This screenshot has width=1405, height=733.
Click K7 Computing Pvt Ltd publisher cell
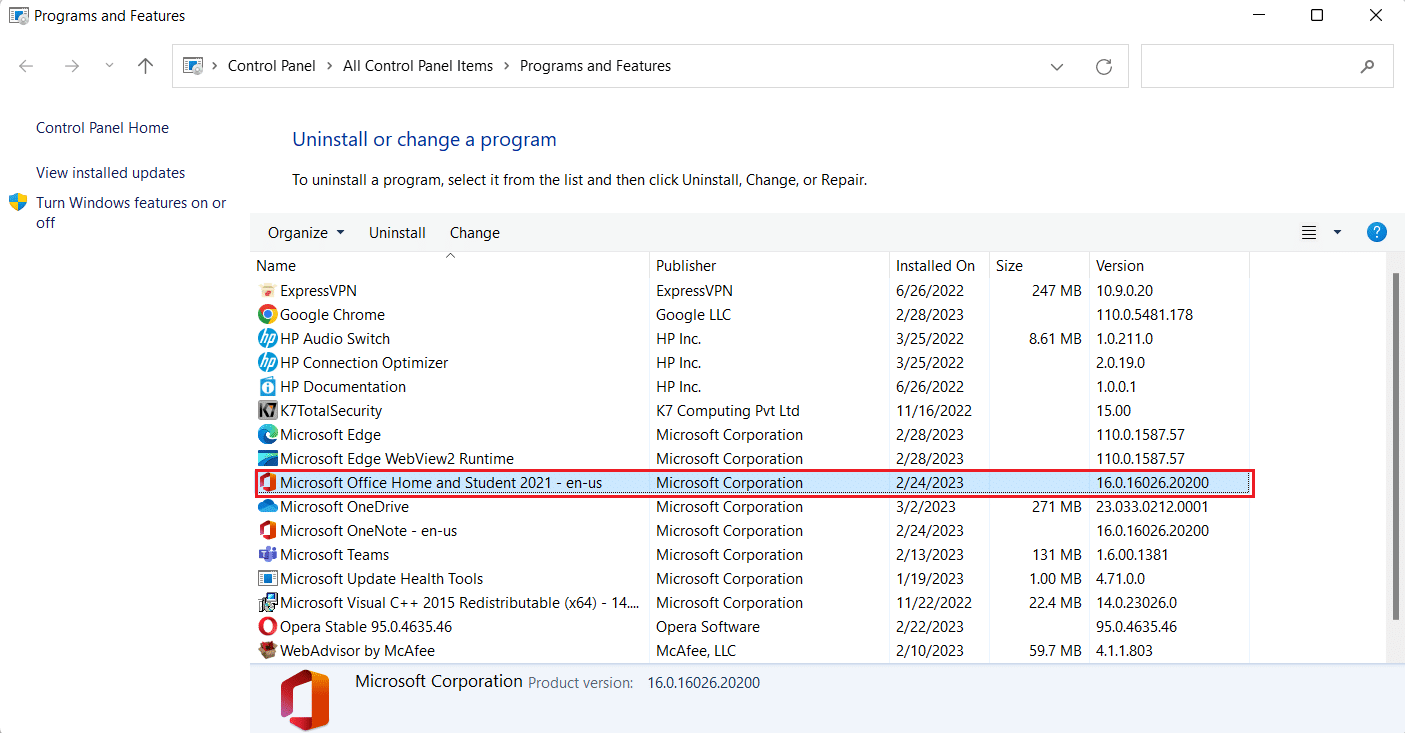click(728, 411)
